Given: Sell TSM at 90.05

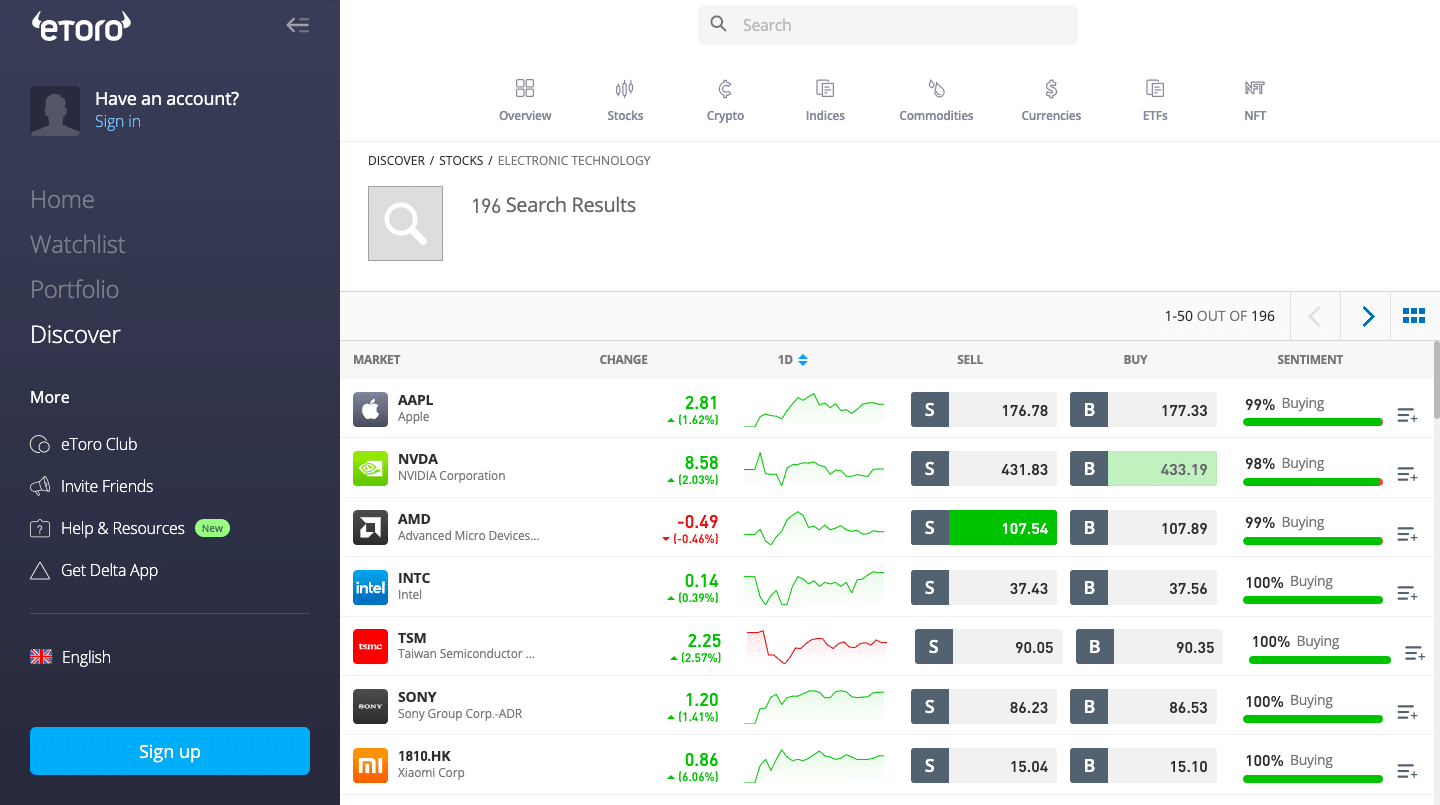Looking at the screenshot, I should coord(989,647).
